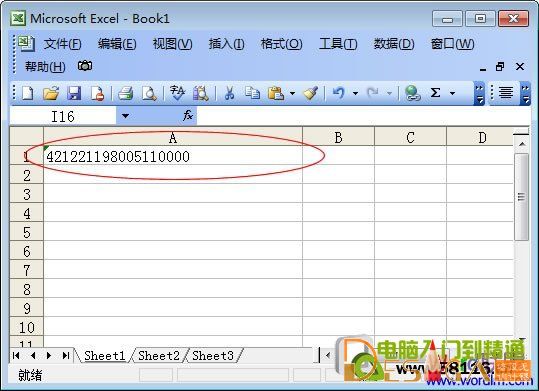Switch to the Sheet3 tab
539x391 pixels.
pos(213,356)
